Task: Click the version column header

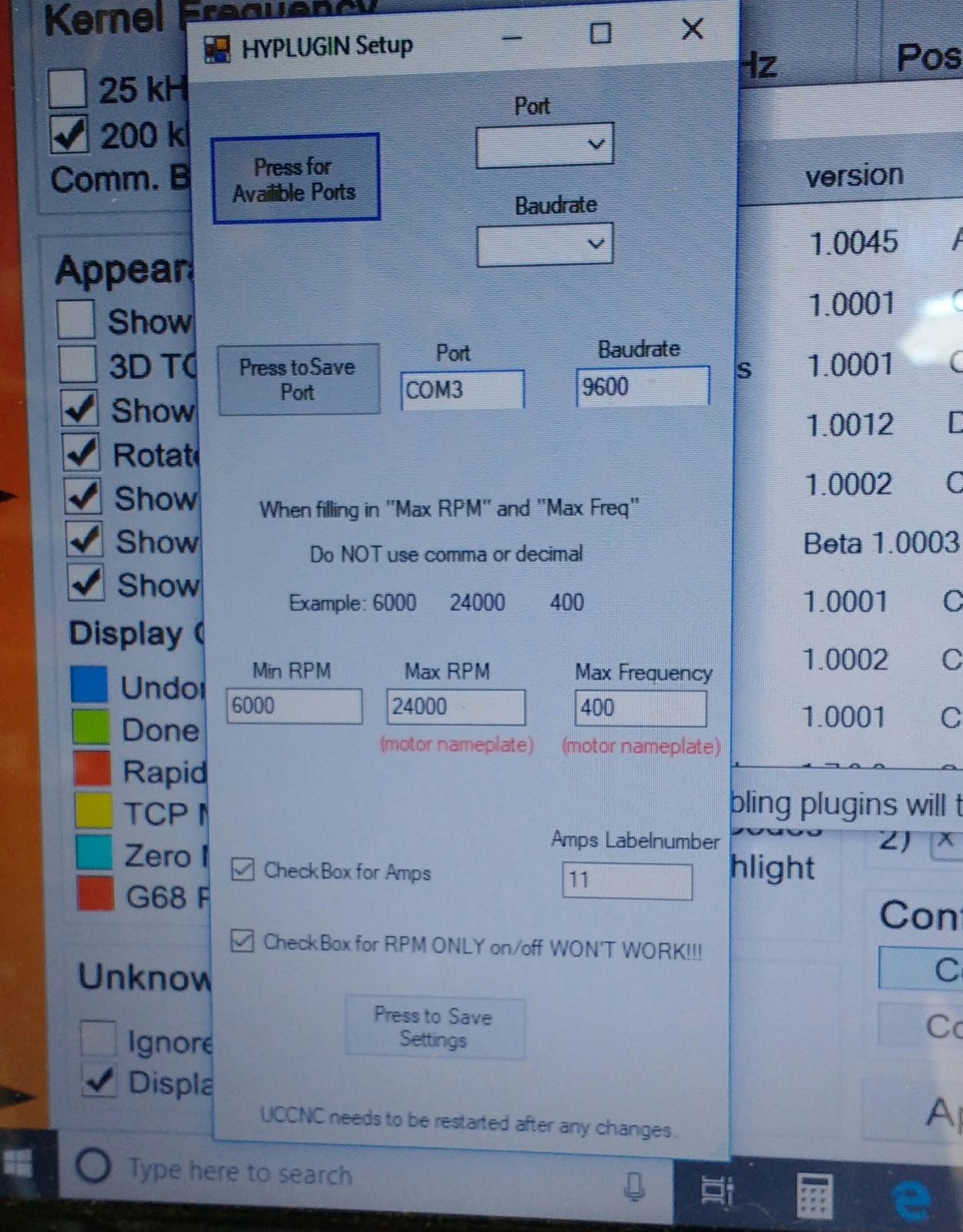Action: (x=854, y=176)
